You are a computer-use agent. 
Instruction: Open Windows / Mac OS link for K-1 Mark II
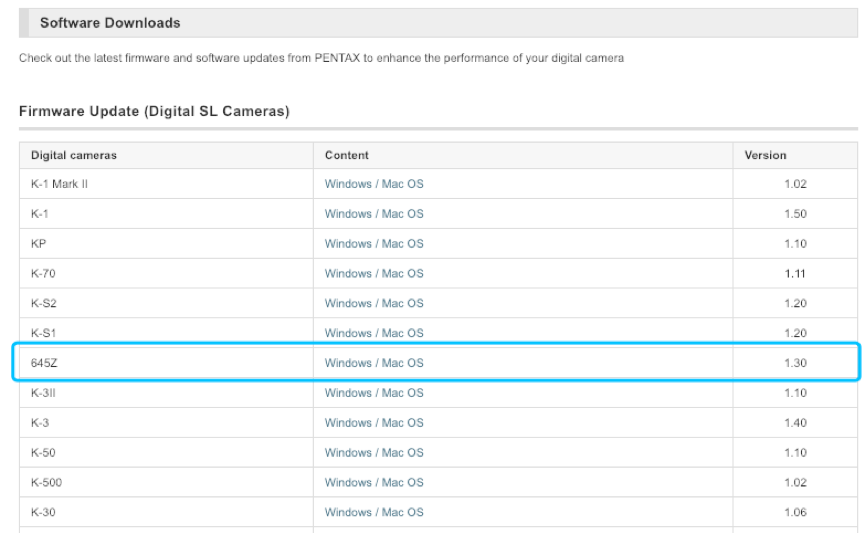pyautogui.click(x=374, y=184)
